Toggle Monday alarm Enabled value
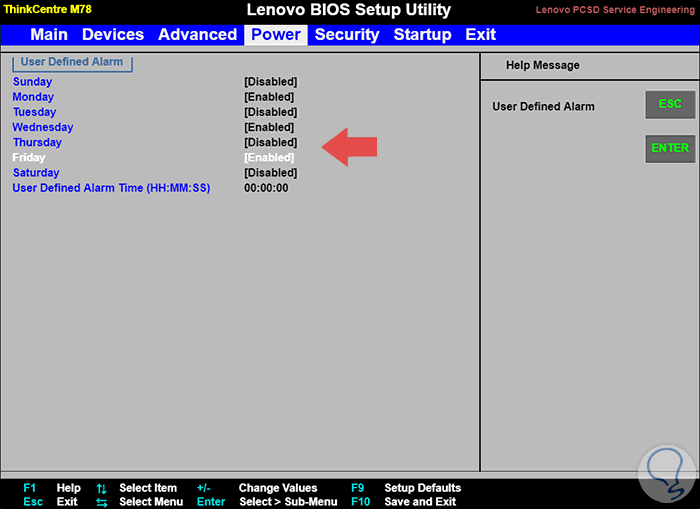700x509 pixels. click(269, 97)
